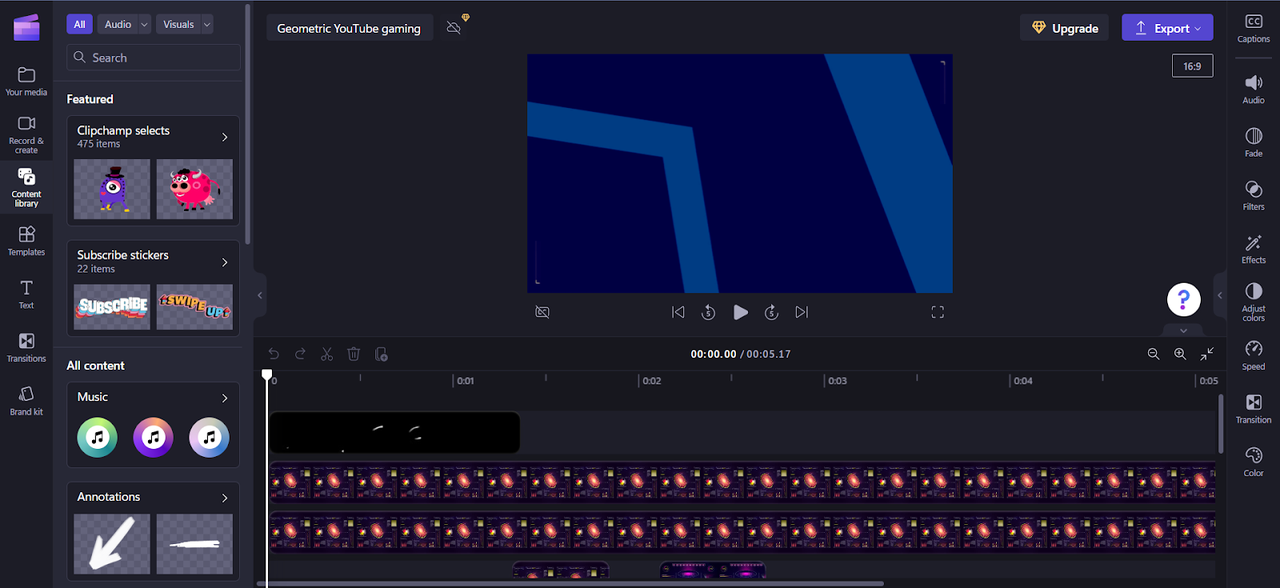Open Export dropdown
This screenshot has height=588, width=1280.
coord(1167,28)
